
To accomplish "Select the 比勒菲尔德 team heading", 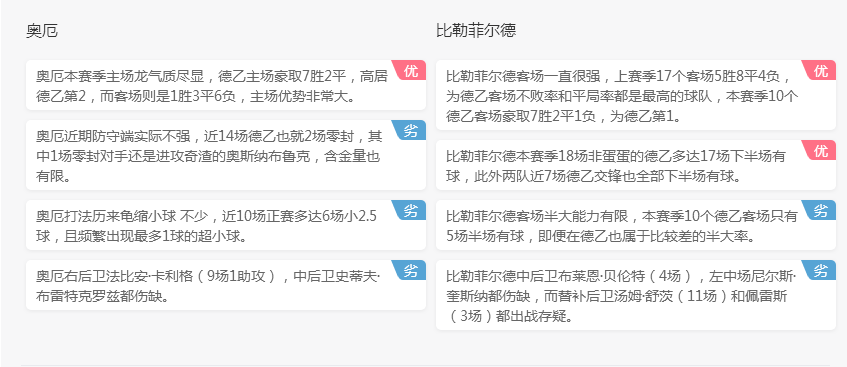I will tap(476, 30).
